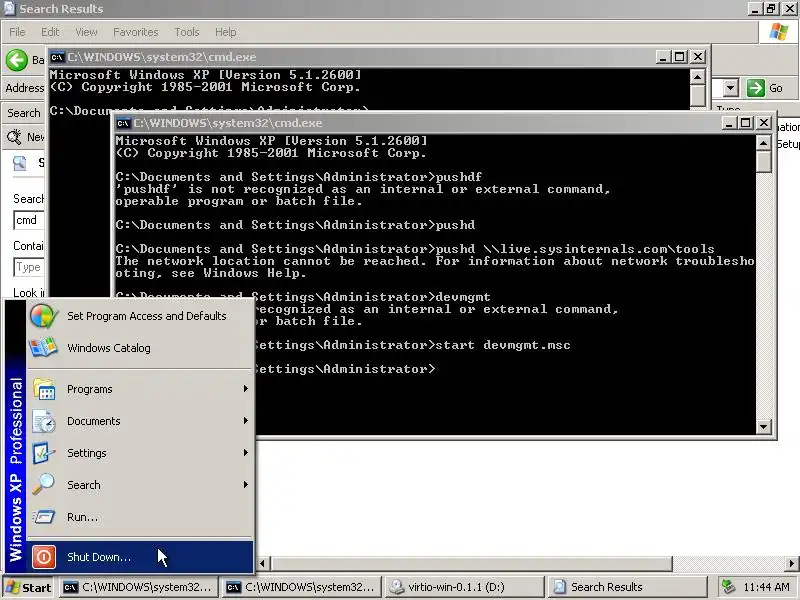Open the Help menu

point(226,32)
